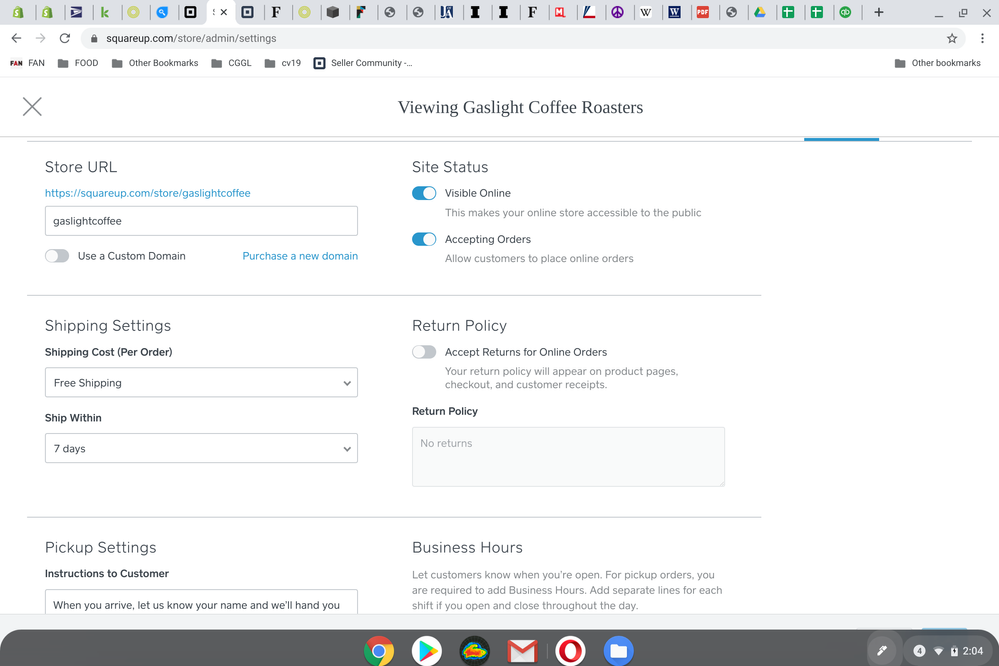This screenshot has height=666, width=999.
Task: Open the FOOD bookmarks folder
Action: click(78, 63)
